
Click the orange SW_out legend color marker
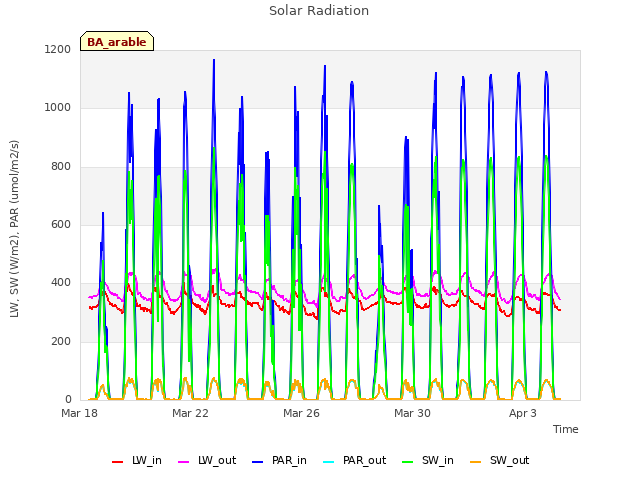(475, 462)
